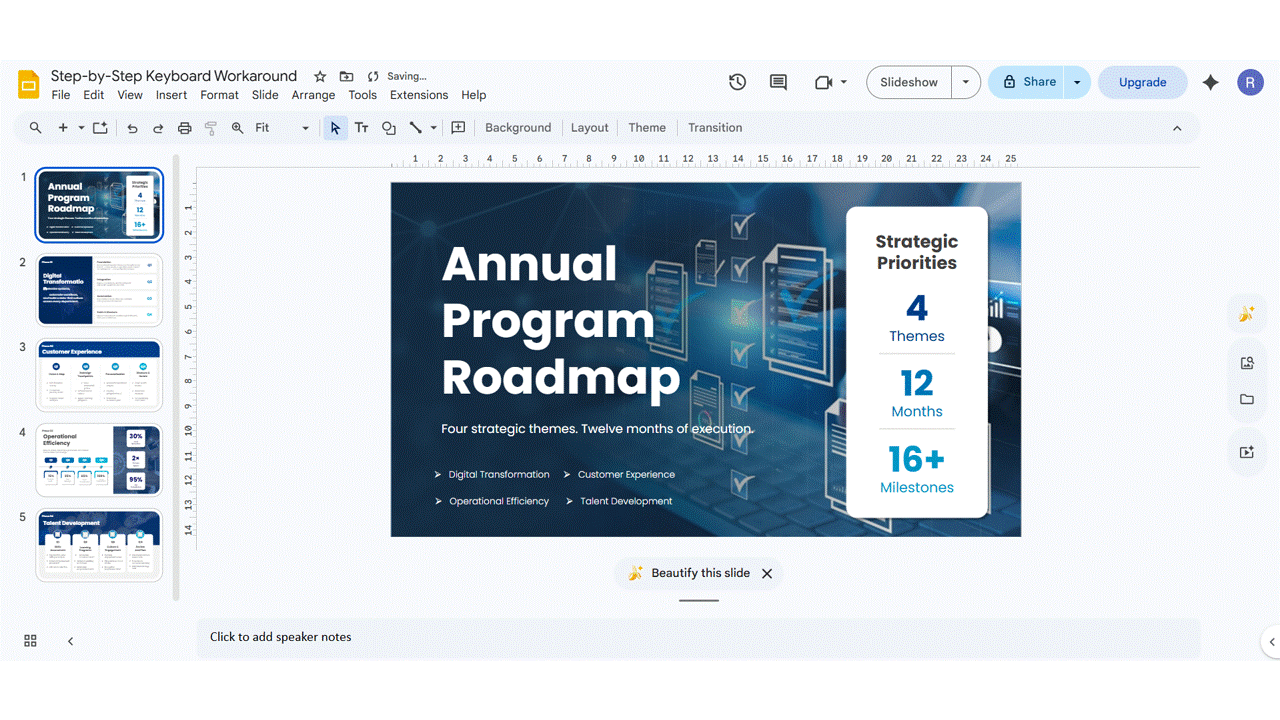The height and width of the screenshot is (720, 1280).
Task: Click to add speaker notes field
Action: (x=698, y=637)
